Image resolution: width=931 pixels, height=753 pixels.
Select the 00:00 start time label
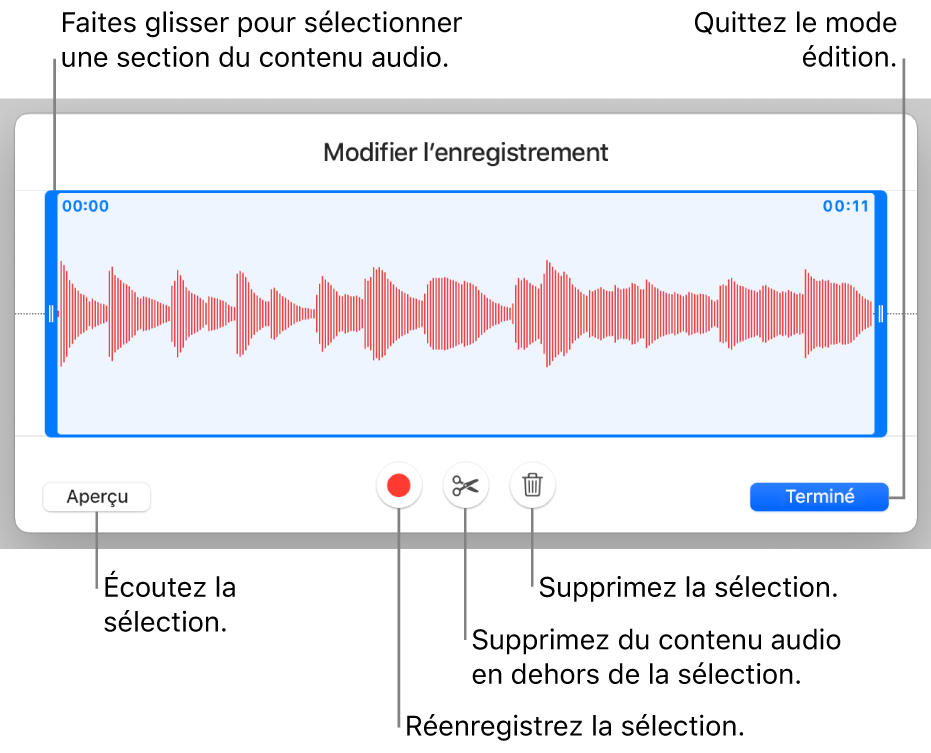pos(85,207)
